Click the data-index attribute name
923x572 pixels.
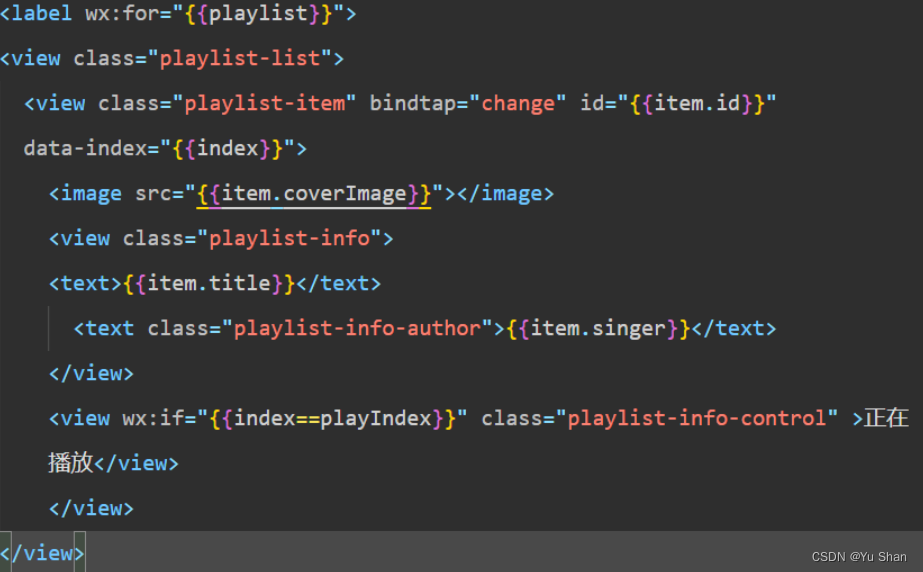pos(85,148)
